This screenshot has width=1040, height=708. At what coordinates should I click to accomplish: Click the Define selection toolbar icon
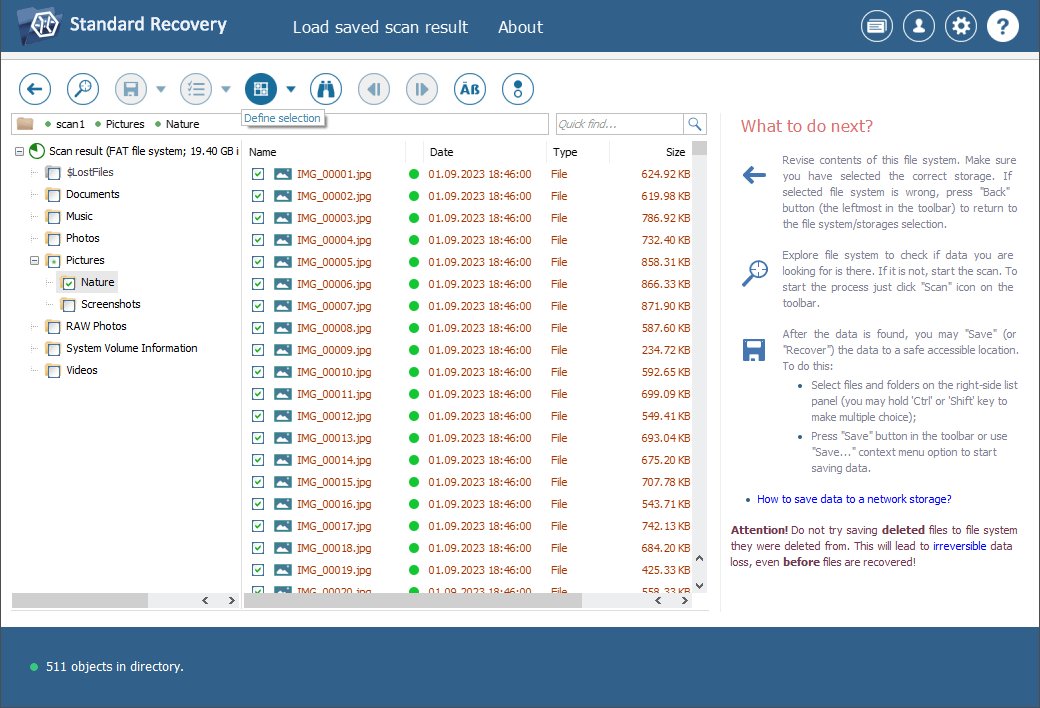pos(261,89)
